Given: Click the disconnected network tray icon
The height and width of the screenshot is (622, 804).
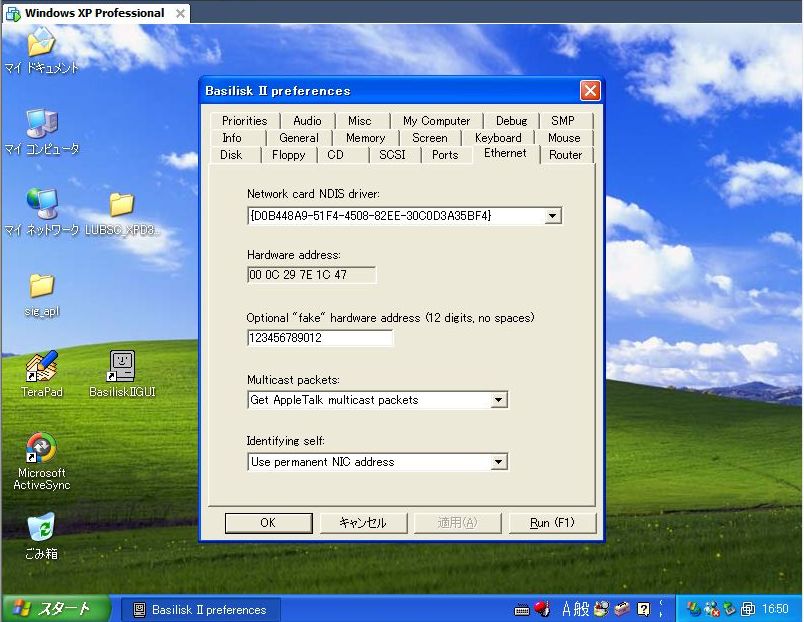Looking at the screenshot, I should [x=712, y=609].
